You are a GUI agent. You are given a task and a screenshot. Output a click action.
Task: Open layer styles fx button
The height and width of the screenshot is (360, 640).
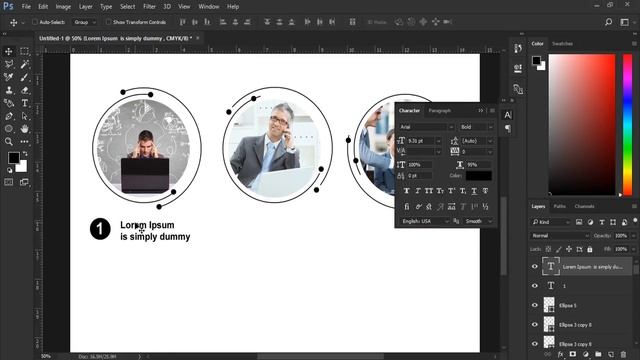tap(561, 354)
